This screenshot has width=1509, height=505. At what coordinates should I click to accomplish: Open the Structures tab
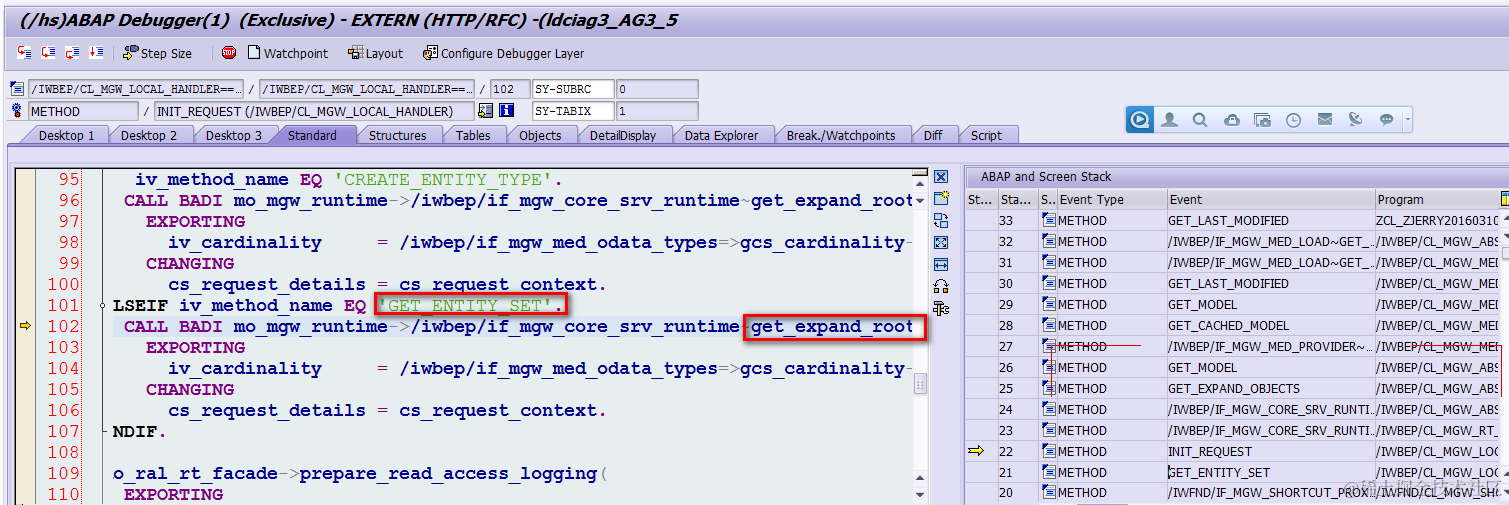(397, 135)
